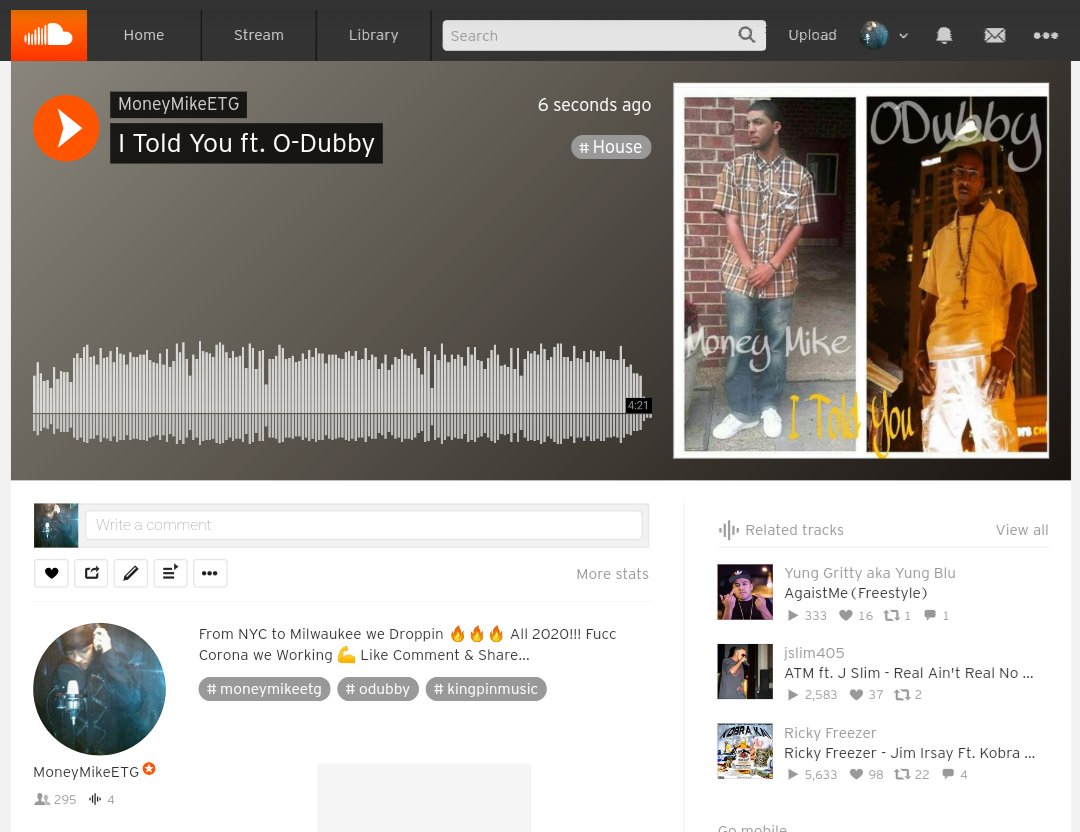This screenshot has height=832, width=1080.
Task: Open the Stream tab
Action: click(x=258, y=35)
